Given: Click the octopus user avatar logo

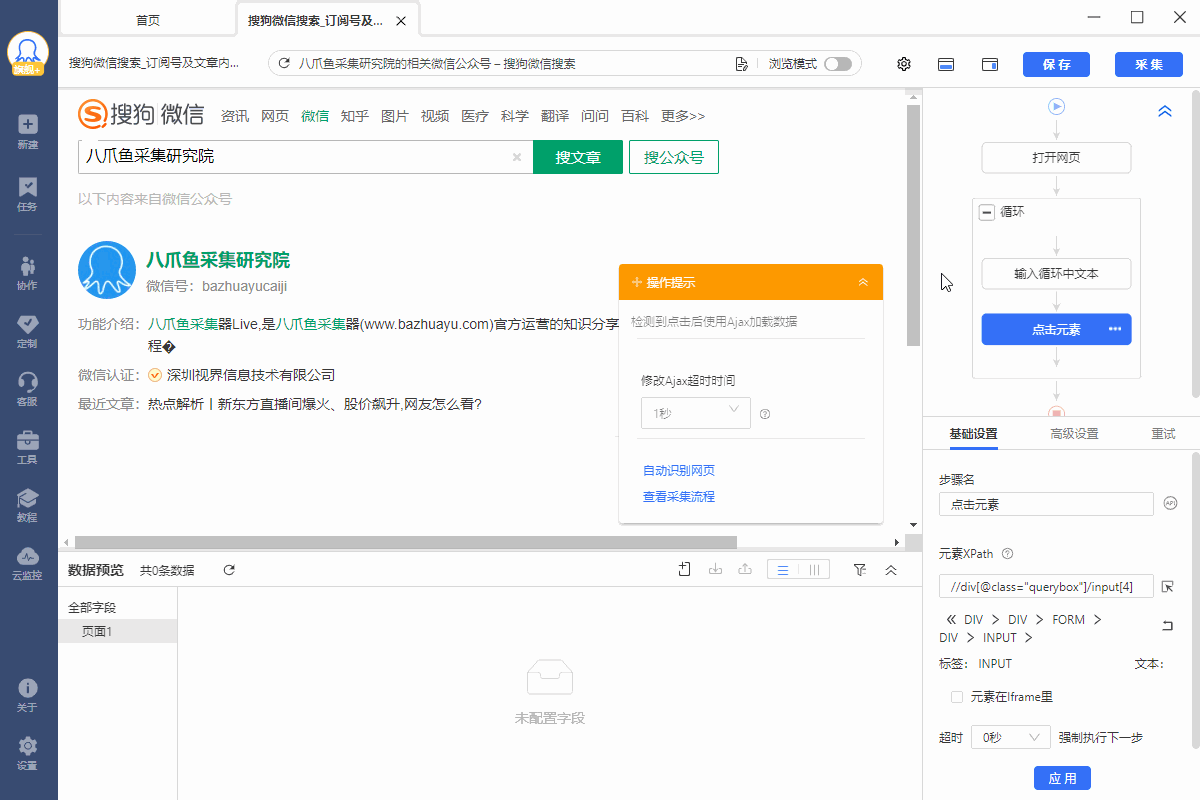Looking at the screenshot, I should point(28,54).
